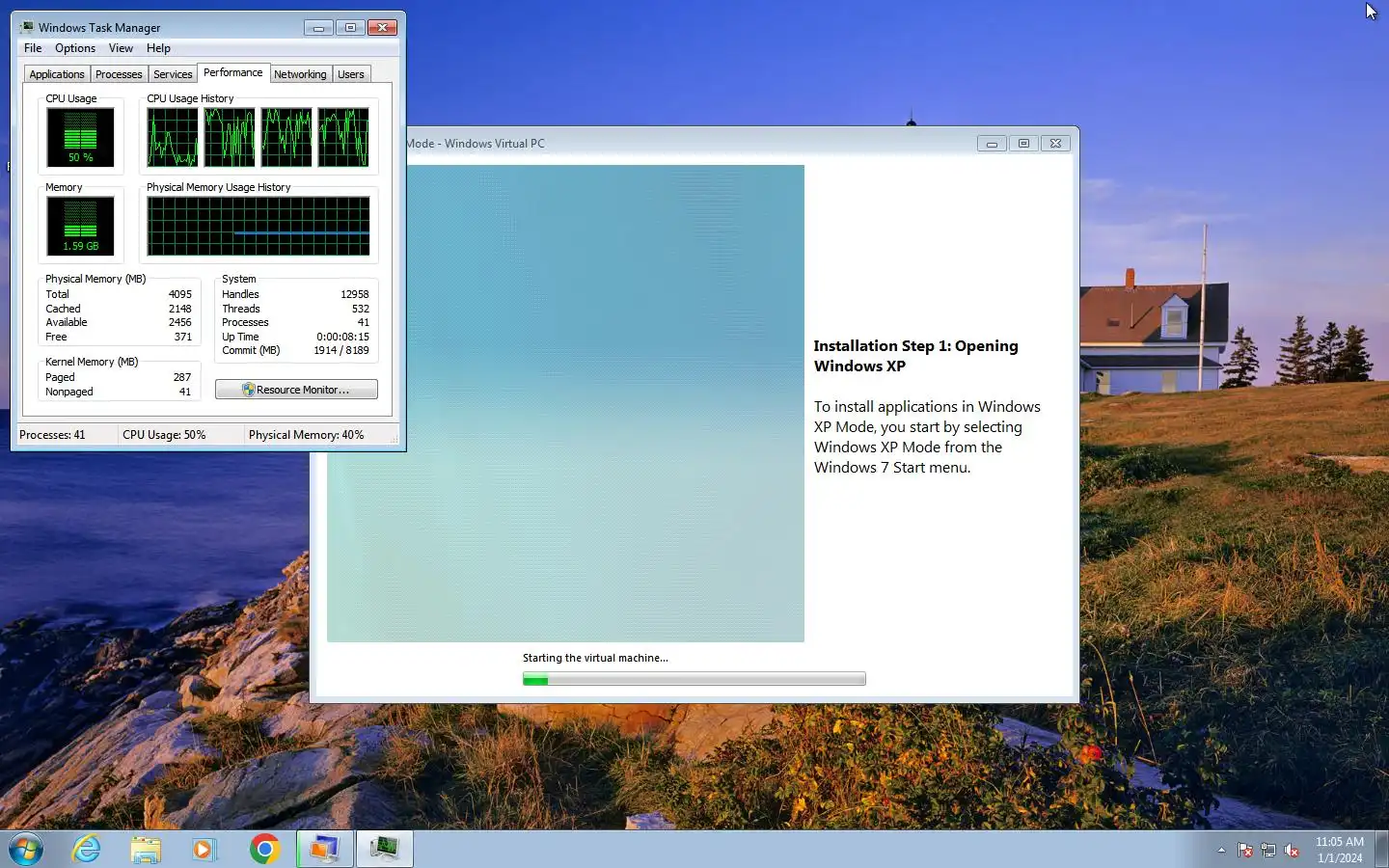
Task: Click the Cached memory value 2148
Action: pos(180,309)
